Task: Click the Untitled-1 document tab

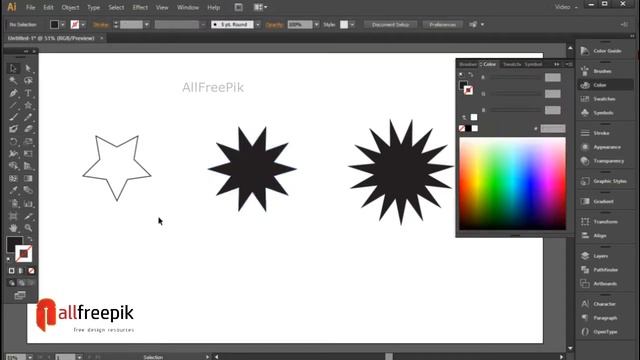Action: (51, 38)
